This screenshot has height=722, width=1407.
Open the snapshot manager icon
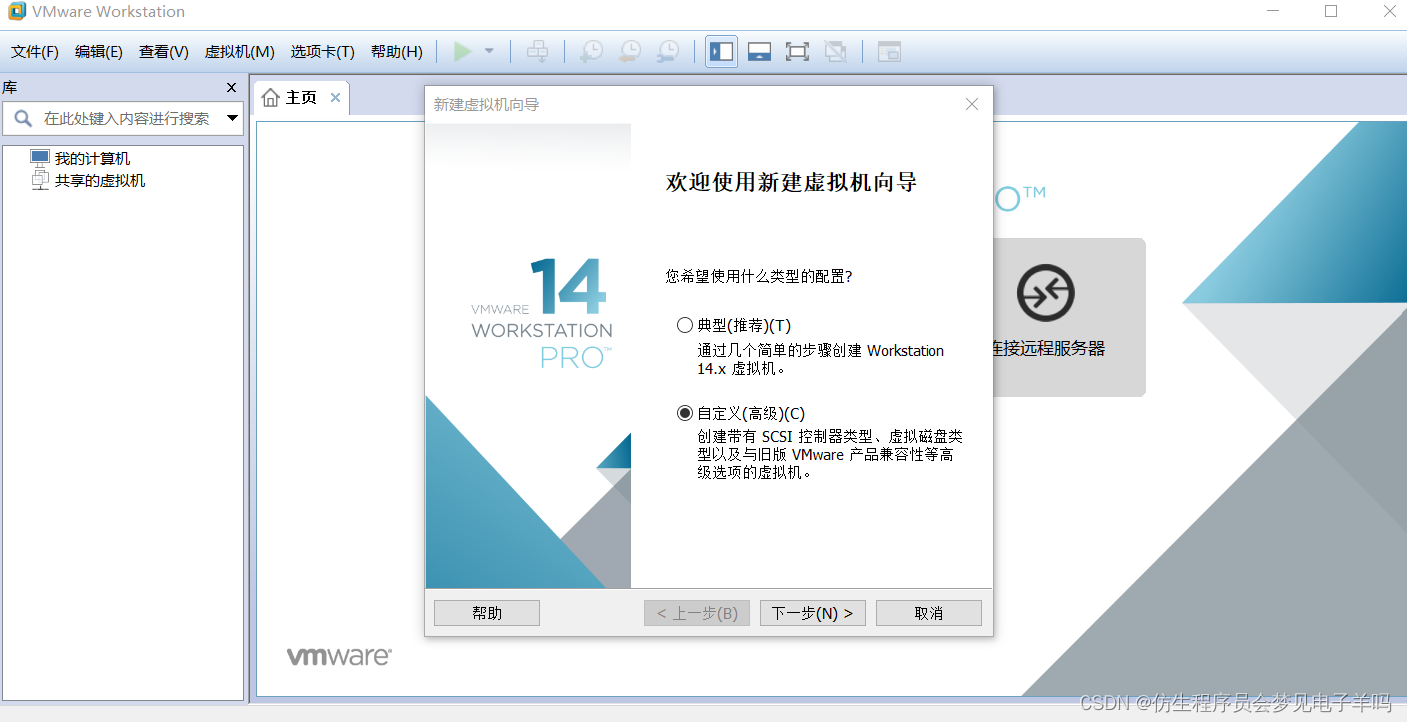[x=668, y=51]
